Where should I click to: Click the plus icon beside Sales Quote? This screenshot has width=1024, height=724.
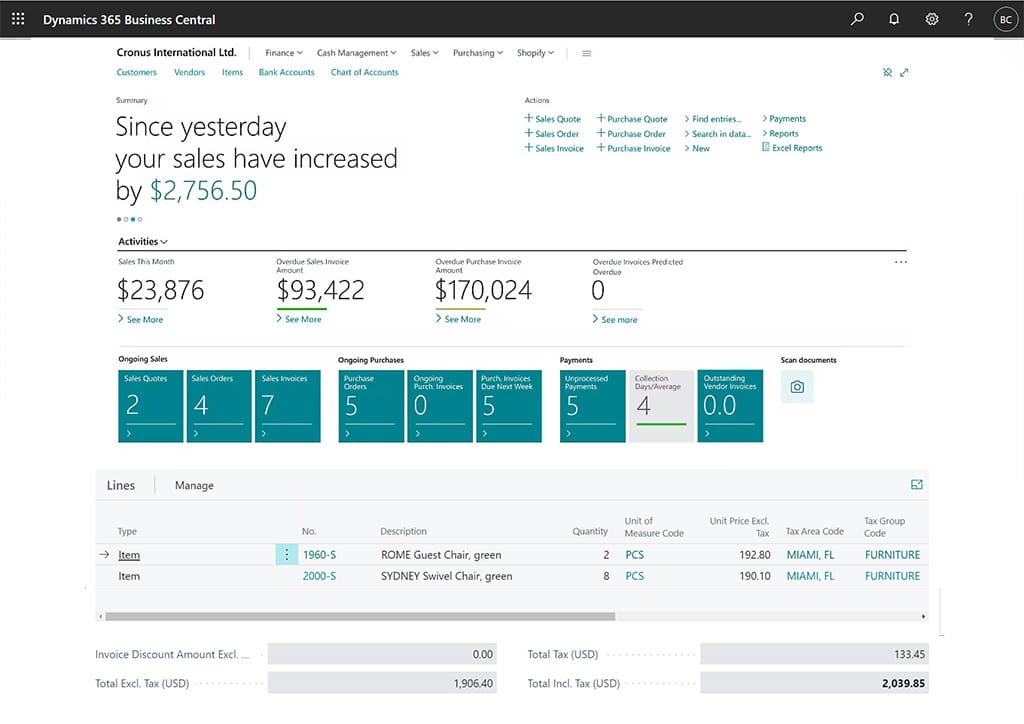(x=528, y=118)
